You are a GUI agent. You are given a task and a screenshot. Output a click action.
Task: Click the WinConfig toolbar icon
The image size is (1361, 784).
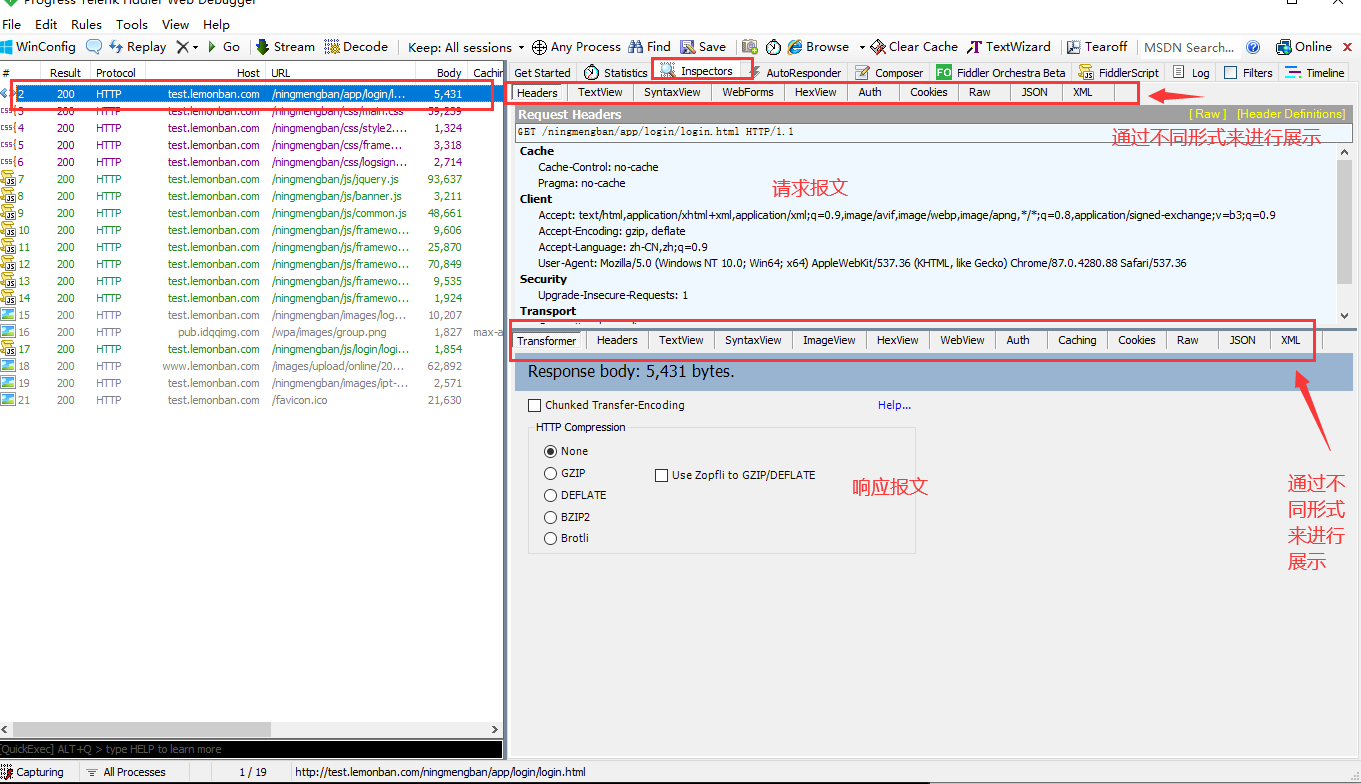pyautogui.click(x=44, y=46)
